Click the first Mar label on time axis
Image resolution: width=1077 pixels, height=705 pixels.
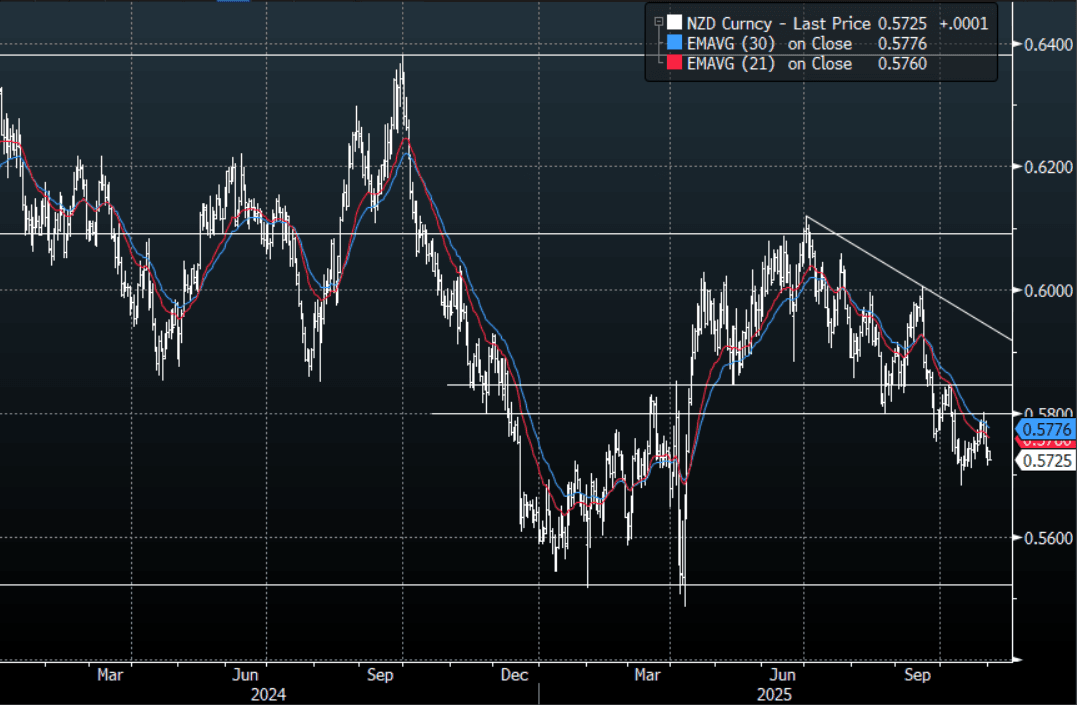[111, 676]
